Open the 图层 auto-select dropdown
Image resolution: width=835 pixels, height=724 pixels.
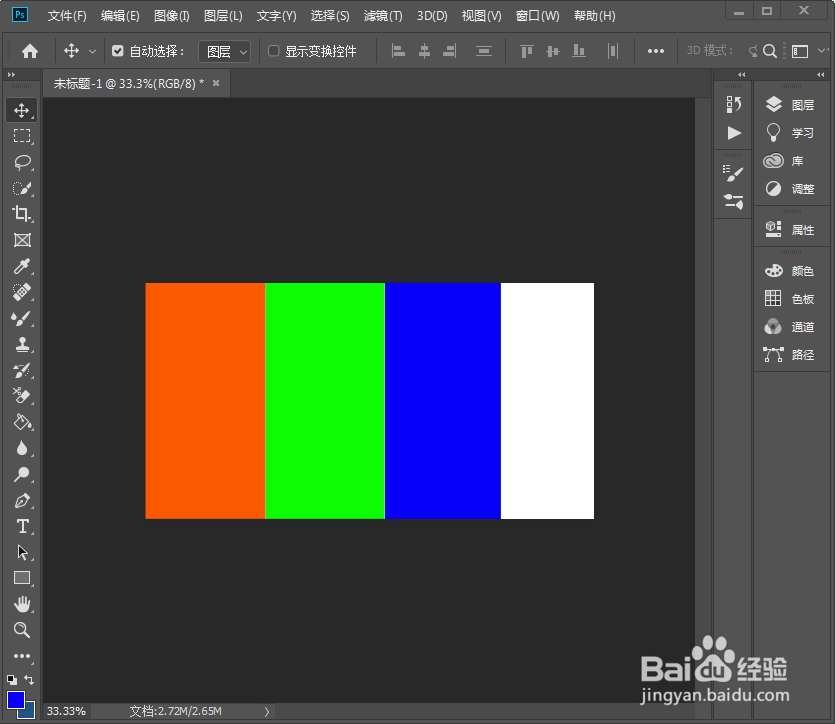point(225,52)
